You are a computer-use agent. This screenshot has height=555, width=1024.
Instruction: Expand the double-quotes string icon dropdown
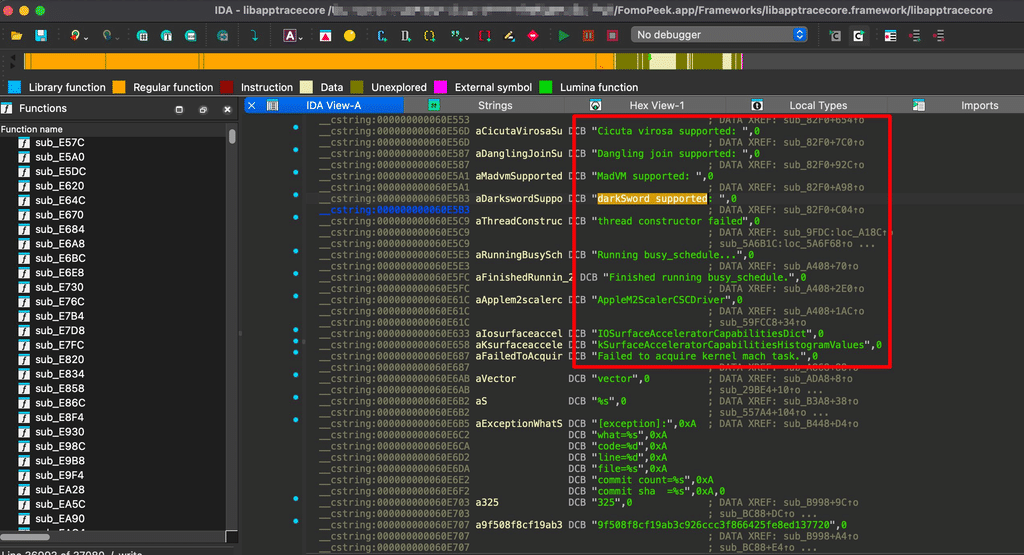[466, 39]
